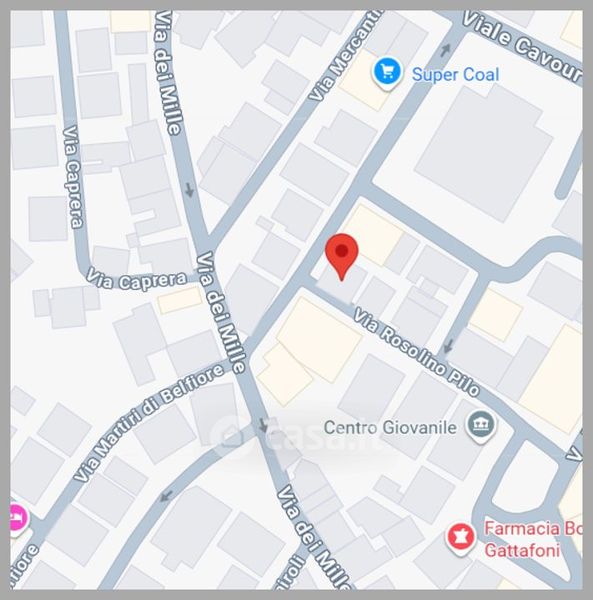Click the Farmacia Gattafoni pharmacy icon
Viewport: 593px width, 600px height.
(460, 538)
